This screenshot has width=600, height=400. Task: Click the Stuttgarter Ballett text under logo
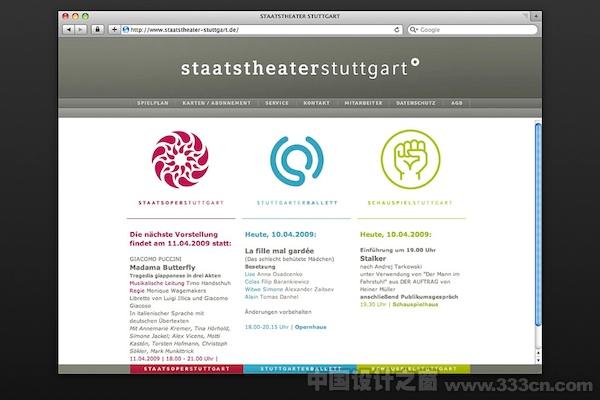pyautogui.click(x=297, y=203)
